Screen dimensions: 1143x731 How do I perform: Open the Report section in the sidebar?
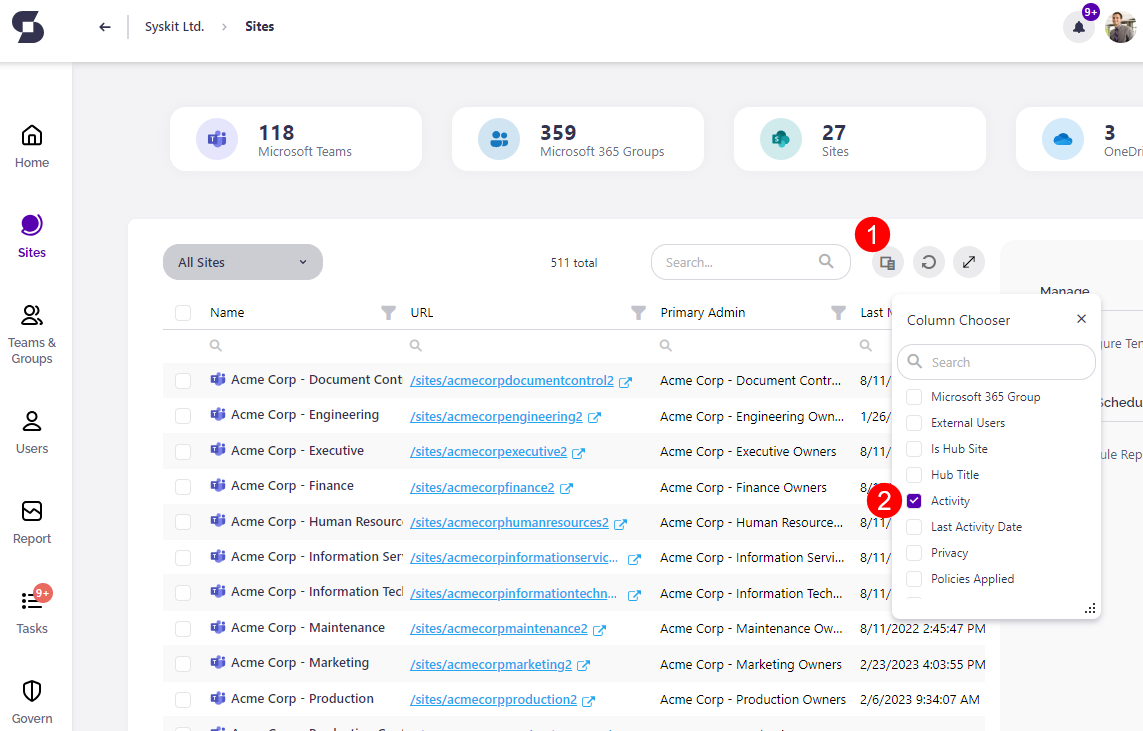point(31,524)
